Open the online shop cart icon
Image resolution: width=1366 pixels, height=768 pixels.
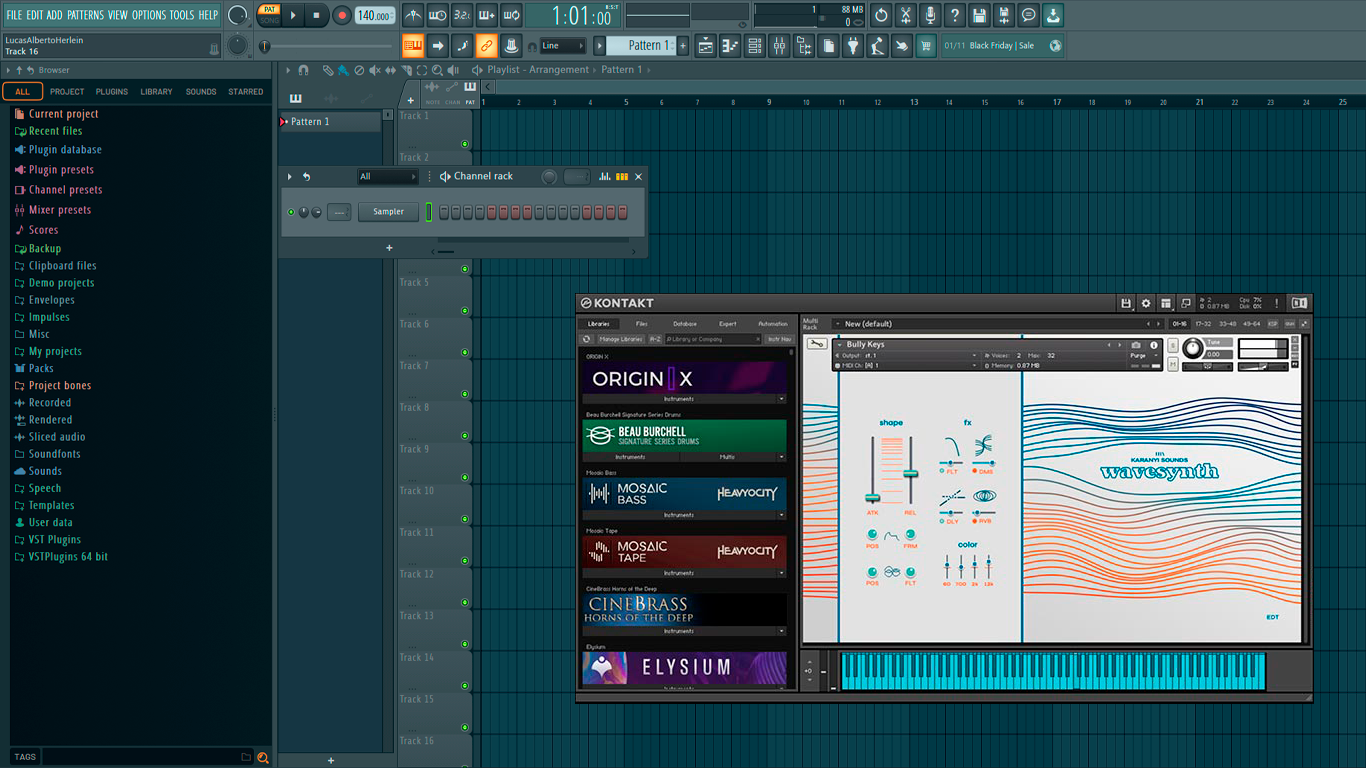coord(926,45)
